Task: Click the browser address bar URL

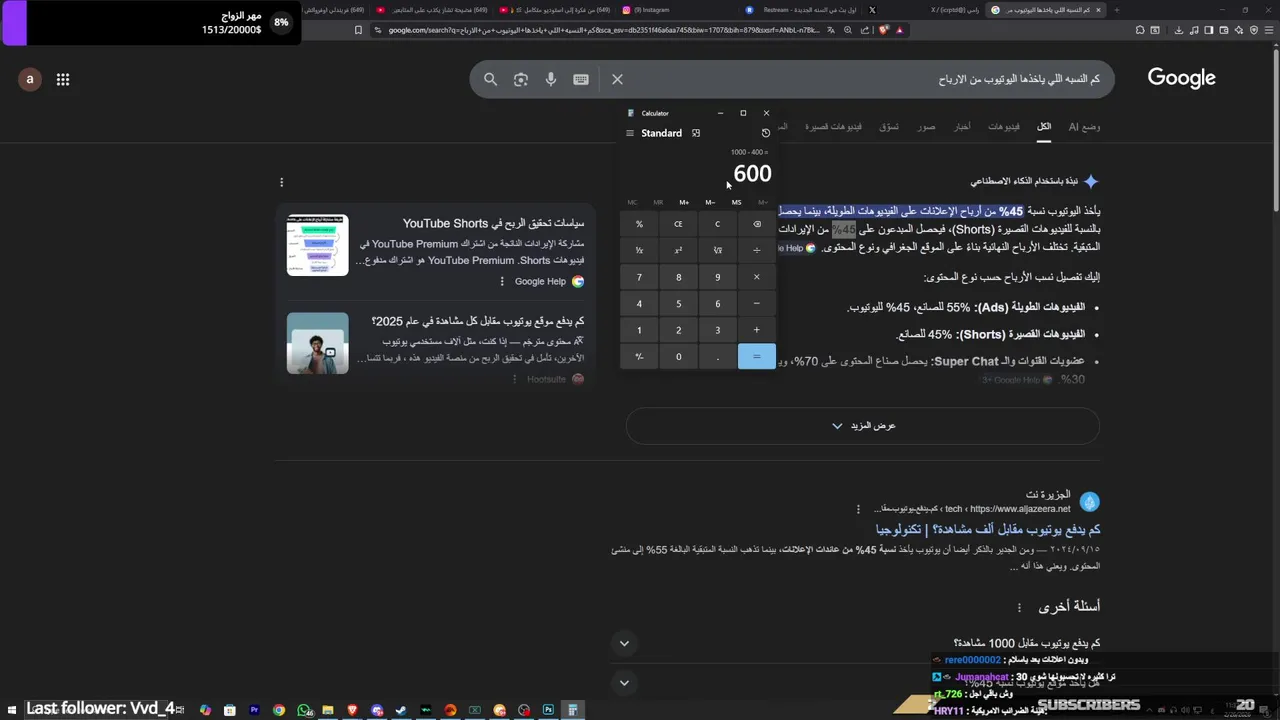Action: 604,30
